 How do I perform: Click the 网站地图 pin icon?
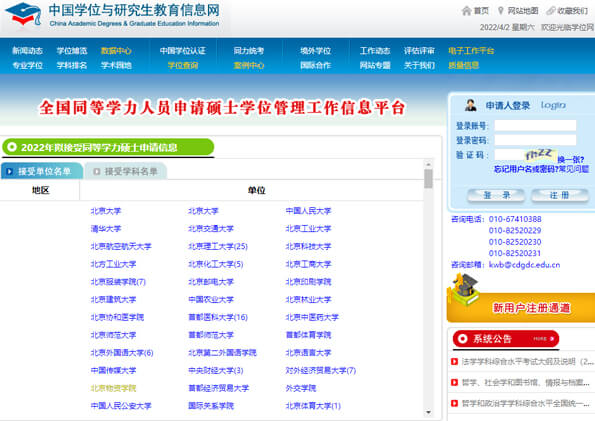(x=501, y=11)
